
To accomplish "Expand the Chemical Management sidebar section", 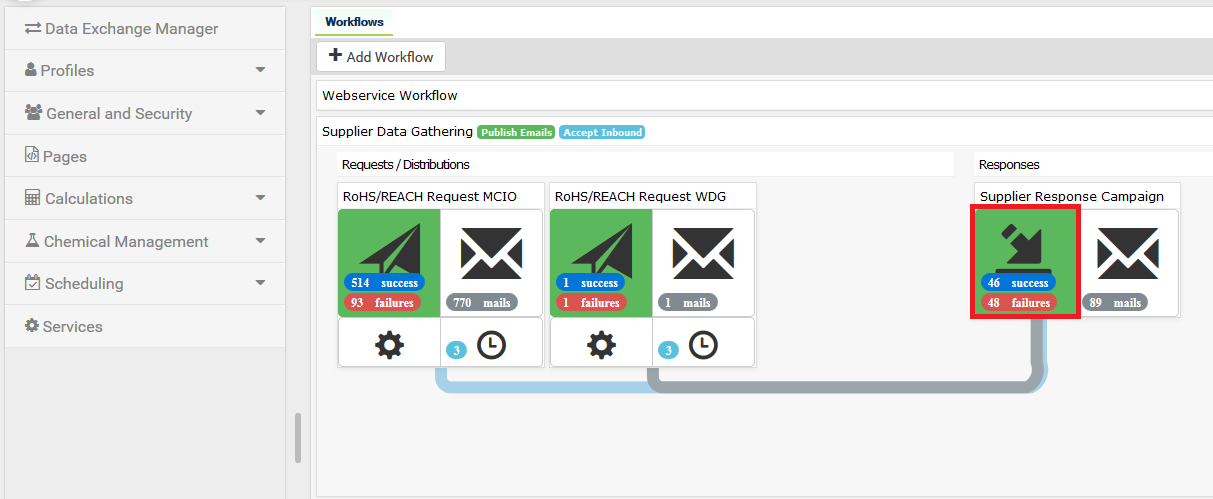I will pyautogui.click(x=145, y=242).
